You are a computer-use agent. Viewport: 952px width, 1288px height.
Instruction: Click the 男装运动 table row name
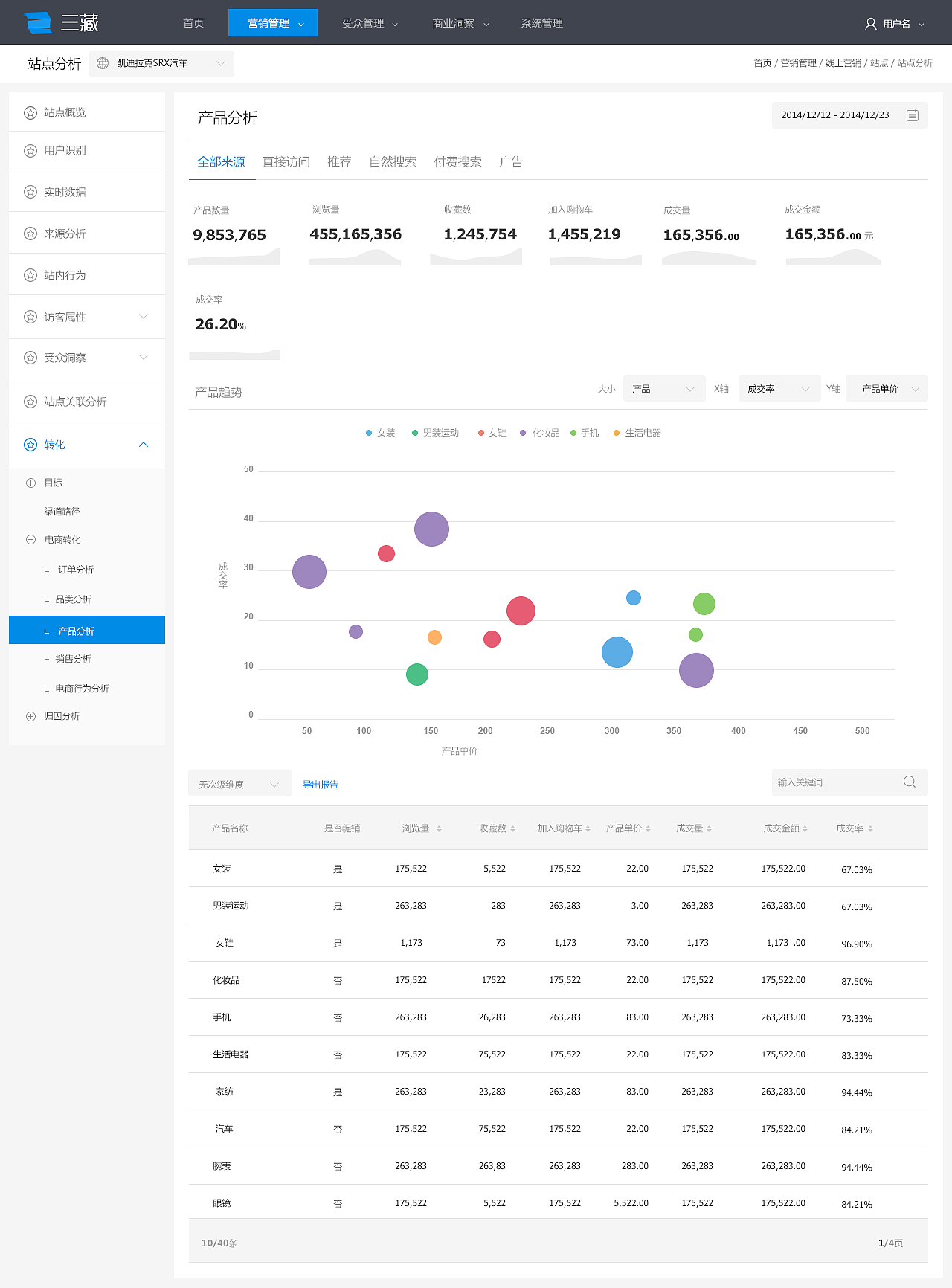[231, 906]
